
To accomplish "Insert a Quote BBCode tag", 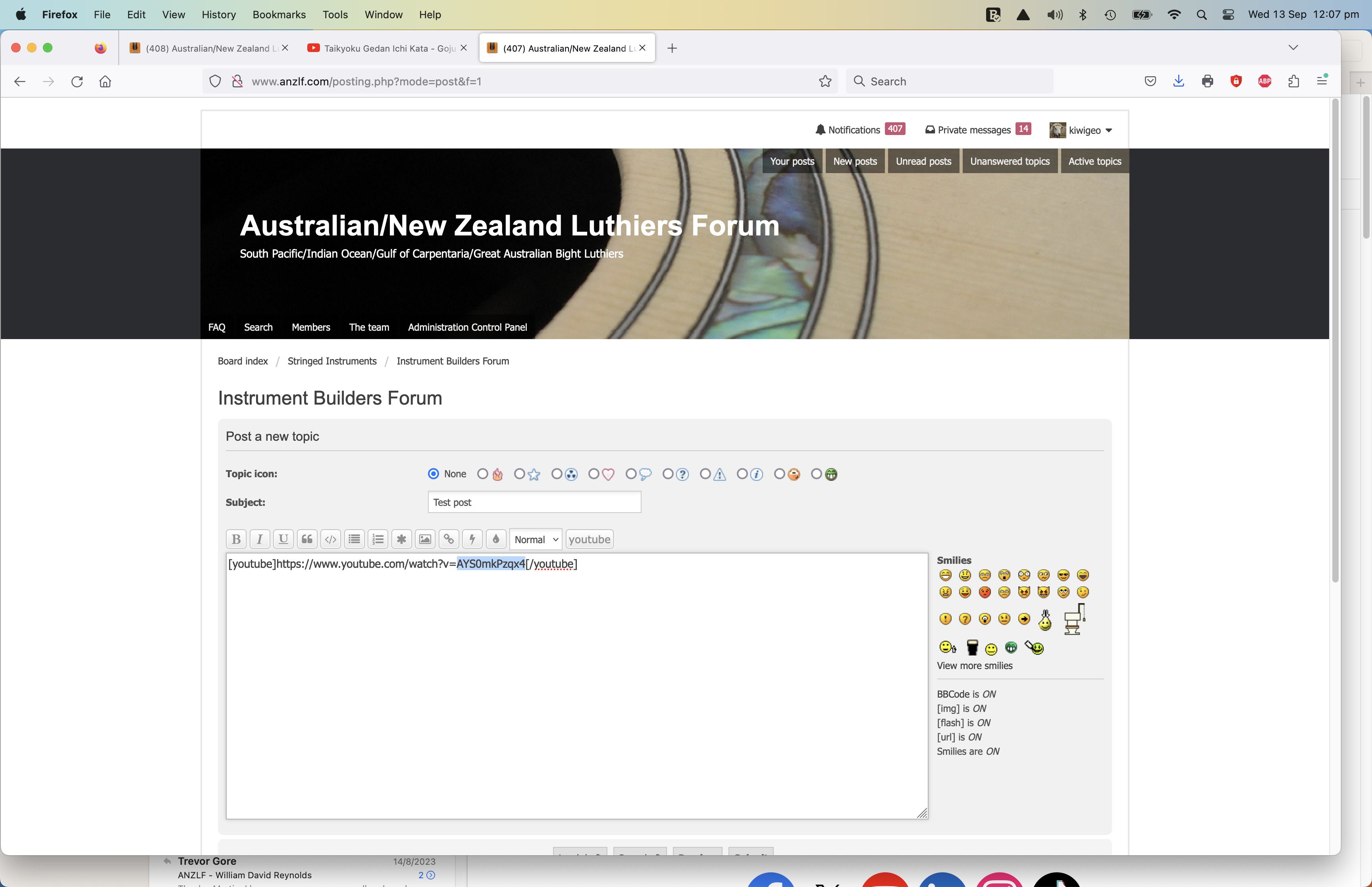I will coord(307,539).
